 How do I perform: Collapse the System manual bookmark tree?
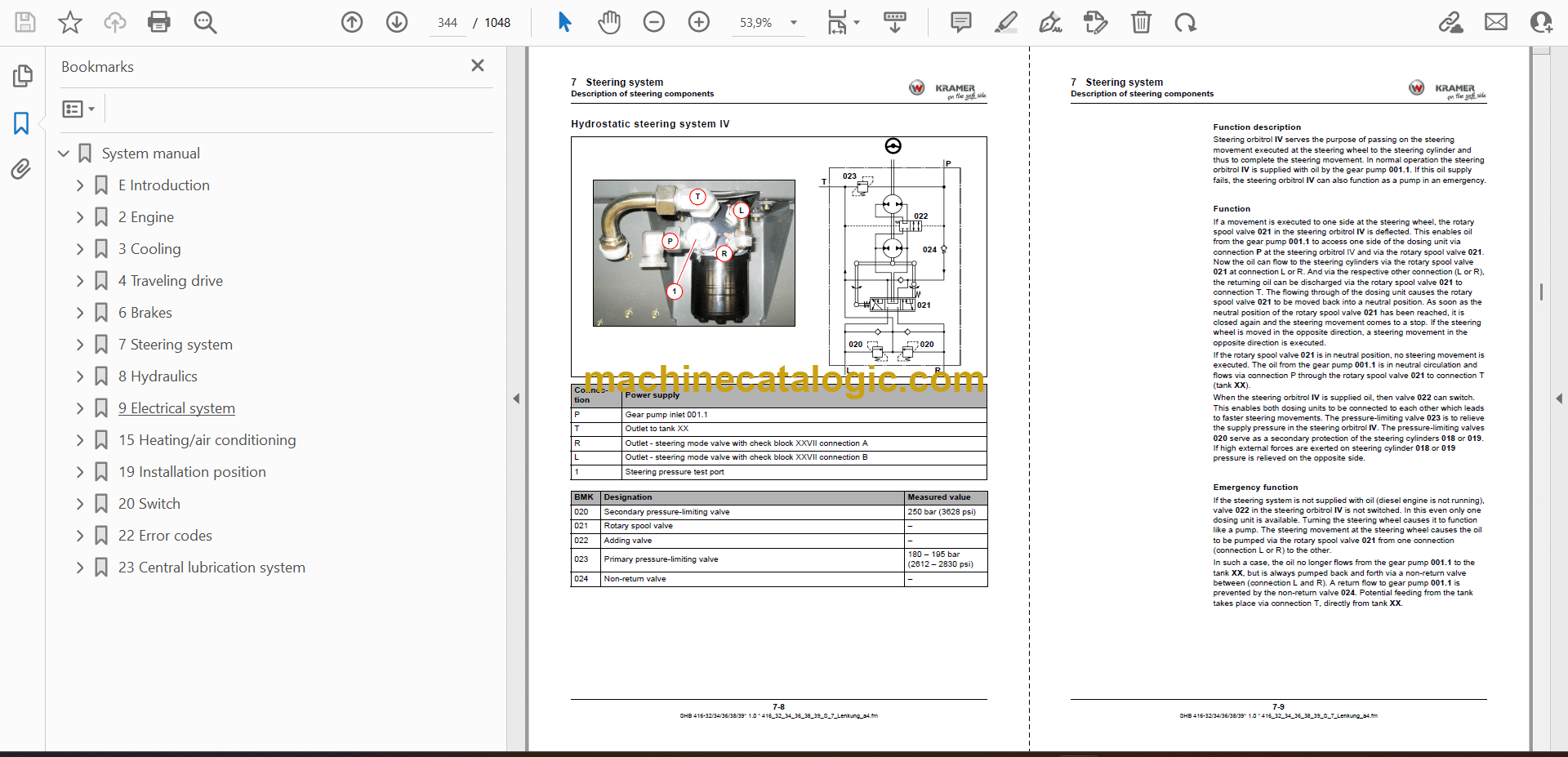coord(64,154)
